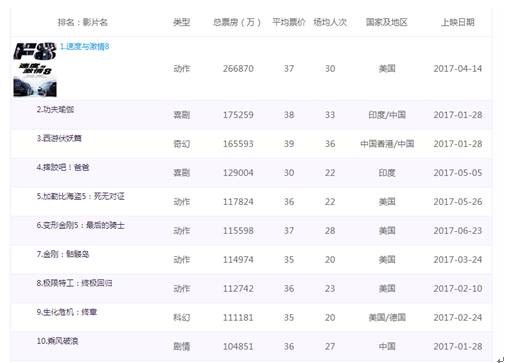Click release date 2017-05-05
The height and width of the screenshot is (363, 507).
tap(458, 173)
